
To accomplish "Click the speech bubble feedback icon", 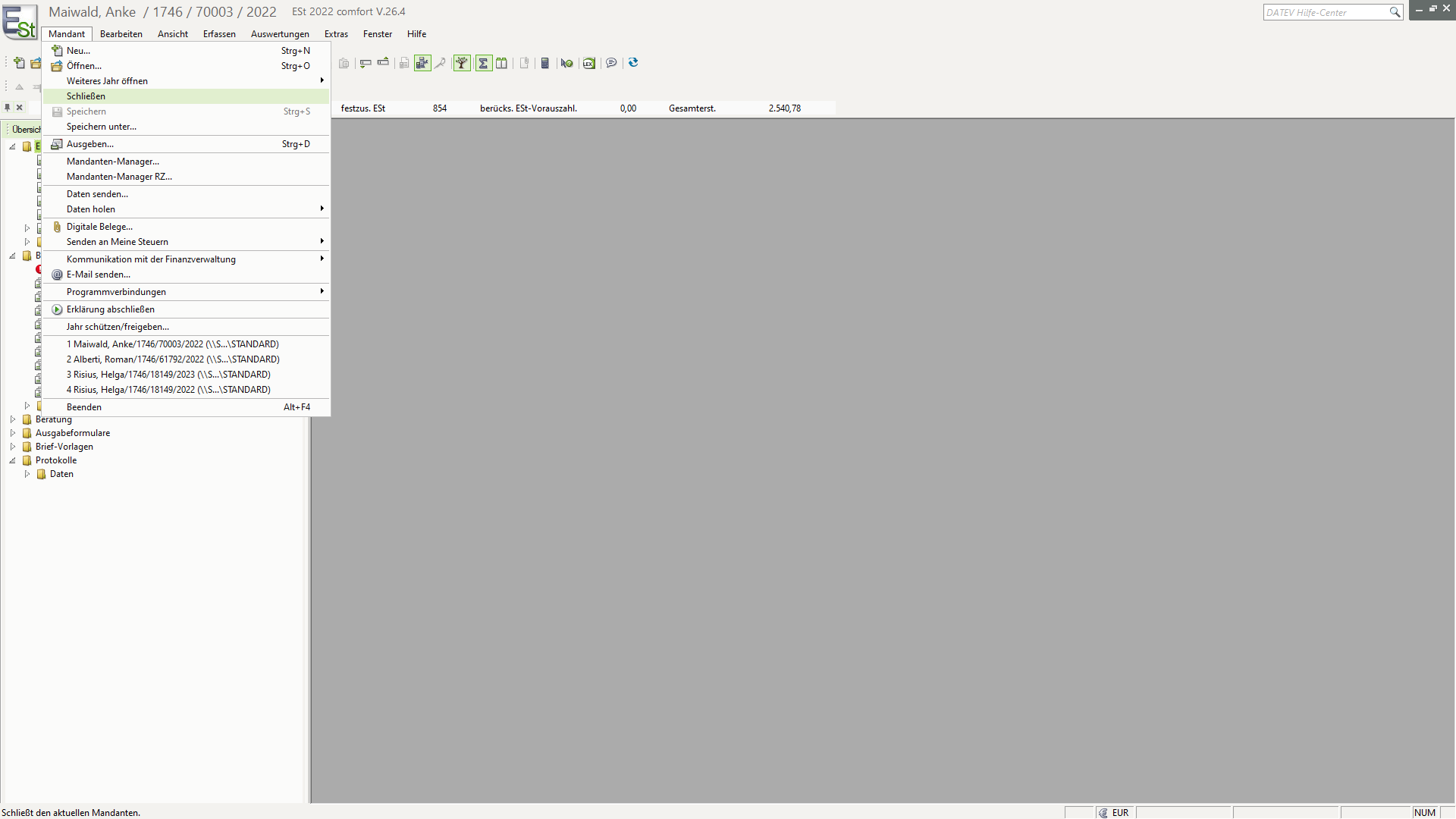I will [611, 63].
